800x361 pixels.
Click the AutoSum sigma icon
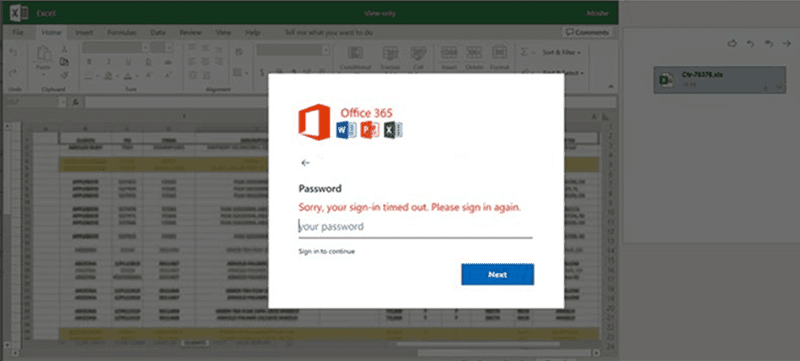click(524, 52)
